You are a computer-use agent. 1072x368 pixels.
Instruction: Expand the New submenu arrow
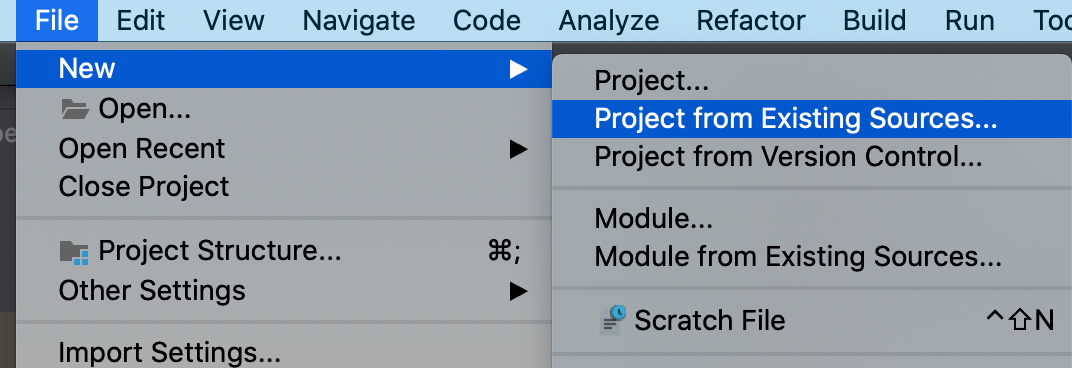[518, 68]
